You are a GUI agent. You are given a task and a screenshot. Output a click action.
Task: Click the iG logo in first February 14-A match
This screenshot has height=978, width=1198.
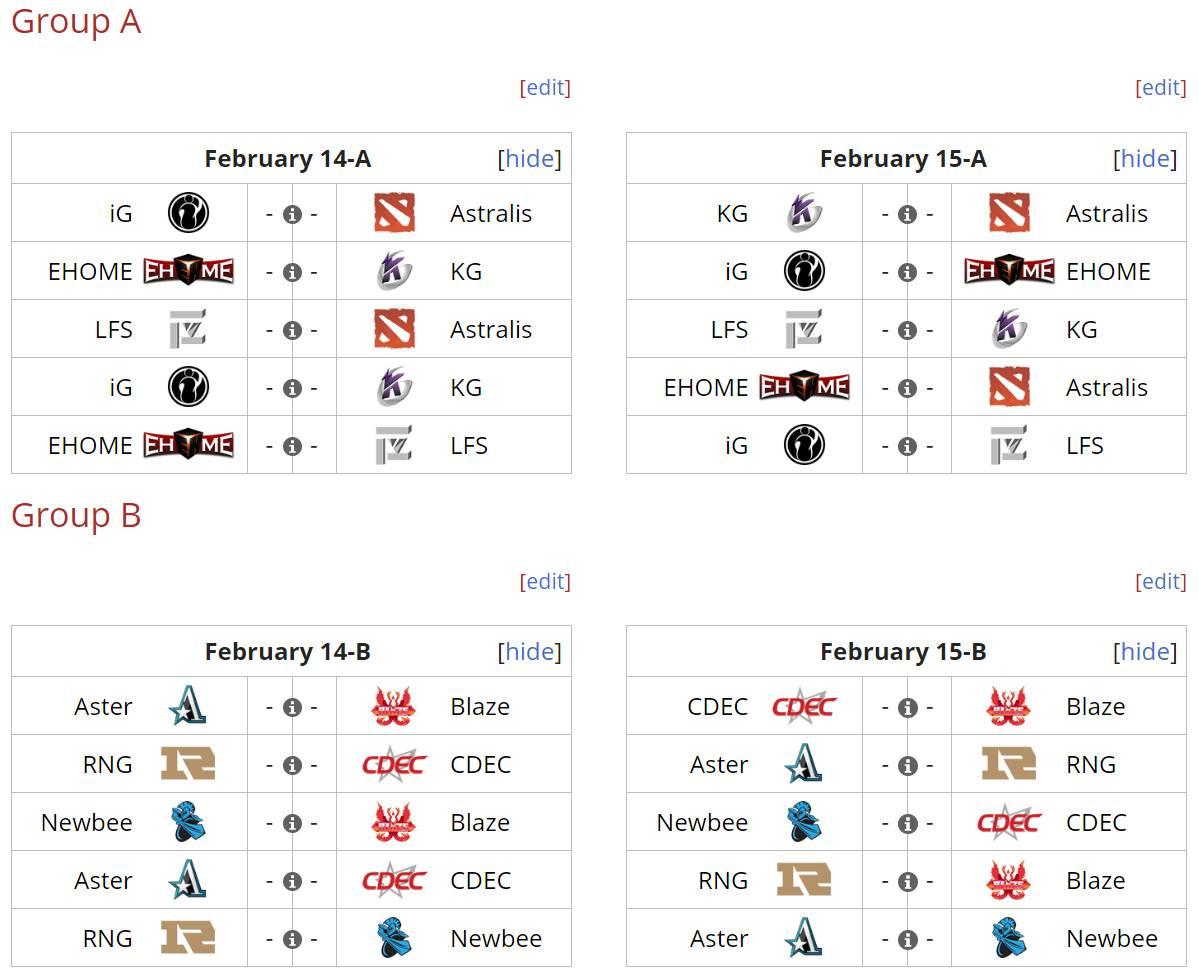[188, 212]
